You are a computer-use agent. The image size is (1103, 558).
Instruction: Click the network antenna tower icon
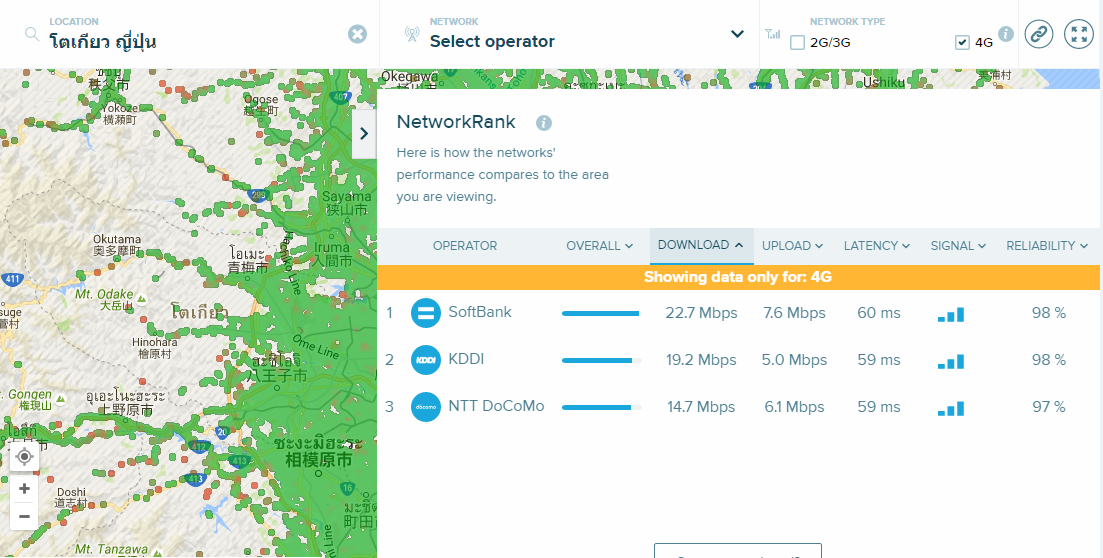coord(412,34)
